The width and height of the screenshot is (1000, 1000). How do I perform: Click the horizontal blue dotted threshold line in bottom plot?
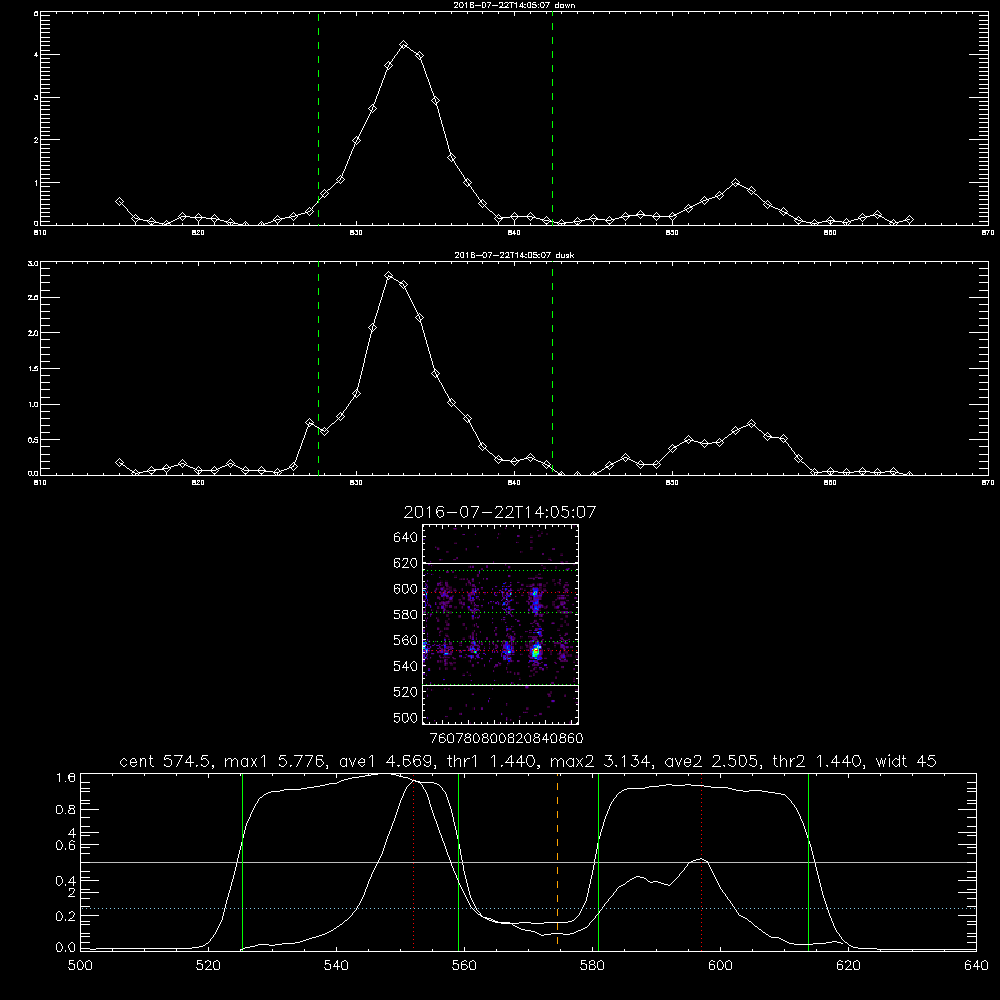coord(528,908)
